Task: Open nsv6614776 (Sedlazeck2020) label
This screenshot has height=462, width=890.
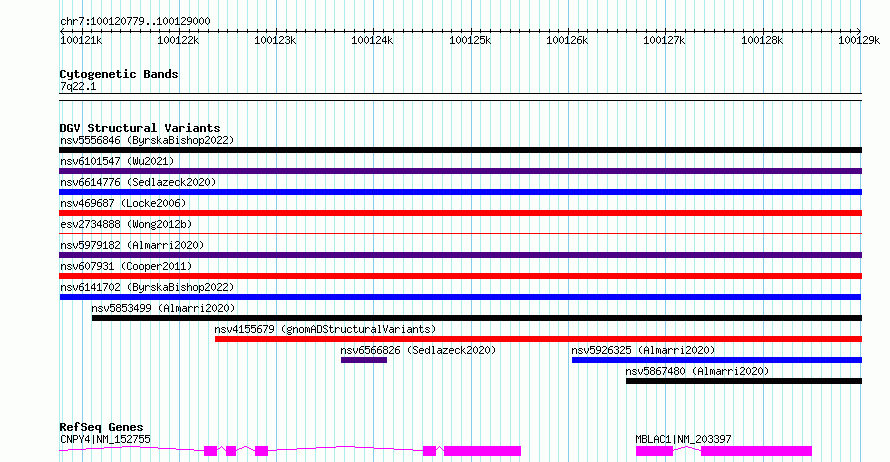Action: (138, 182)
